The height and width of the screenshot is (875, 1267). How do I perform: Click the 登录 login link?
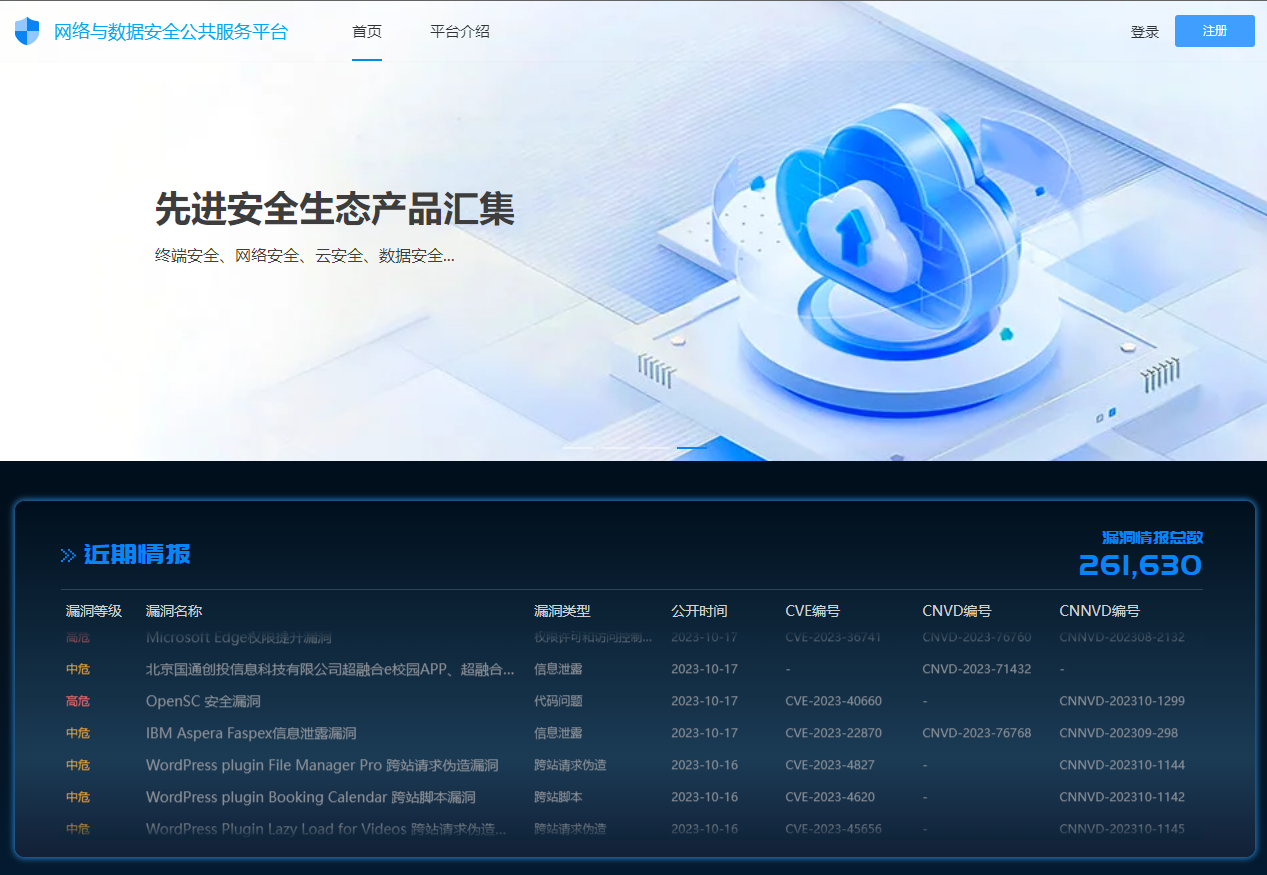click(1144, 32)
